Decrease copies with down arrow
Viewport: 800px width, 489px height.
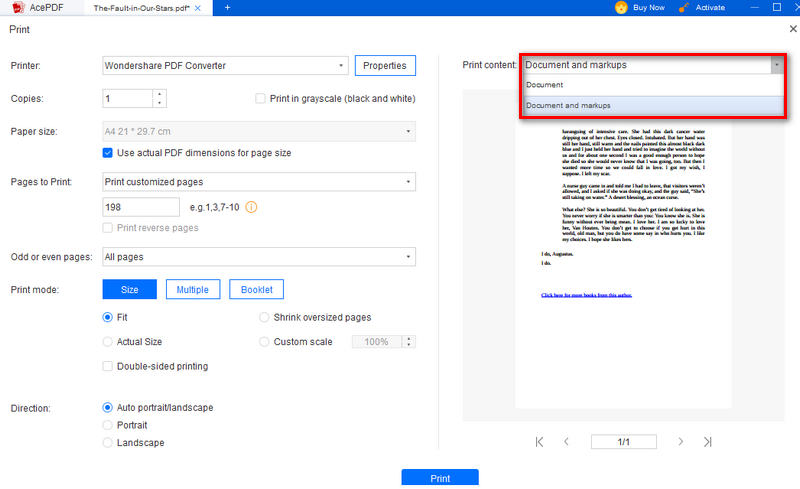[160, 103]
